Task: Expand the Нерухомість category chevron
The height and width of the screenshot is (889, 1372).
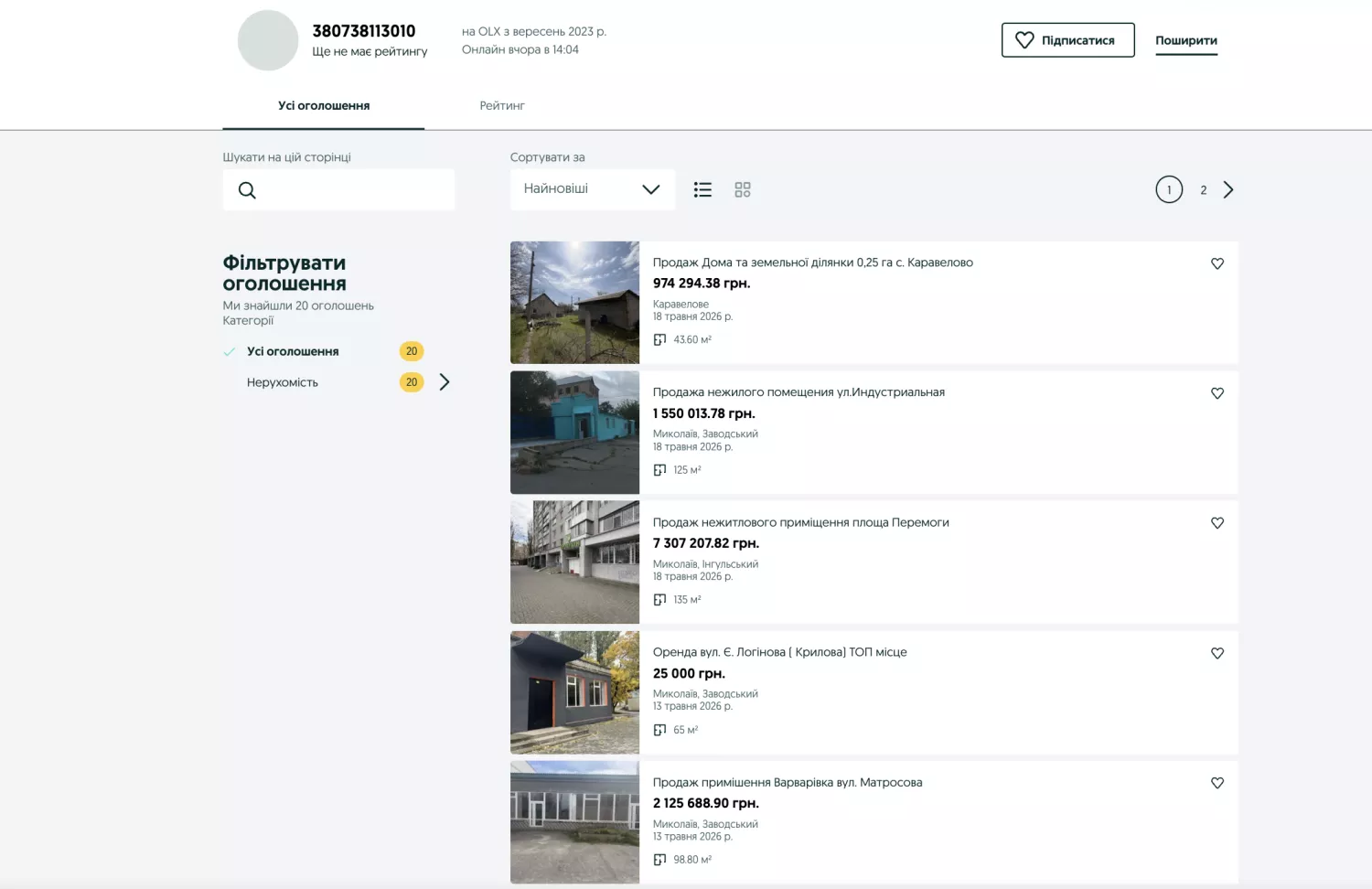Action: pyautogui.click(x=445, y=382)
